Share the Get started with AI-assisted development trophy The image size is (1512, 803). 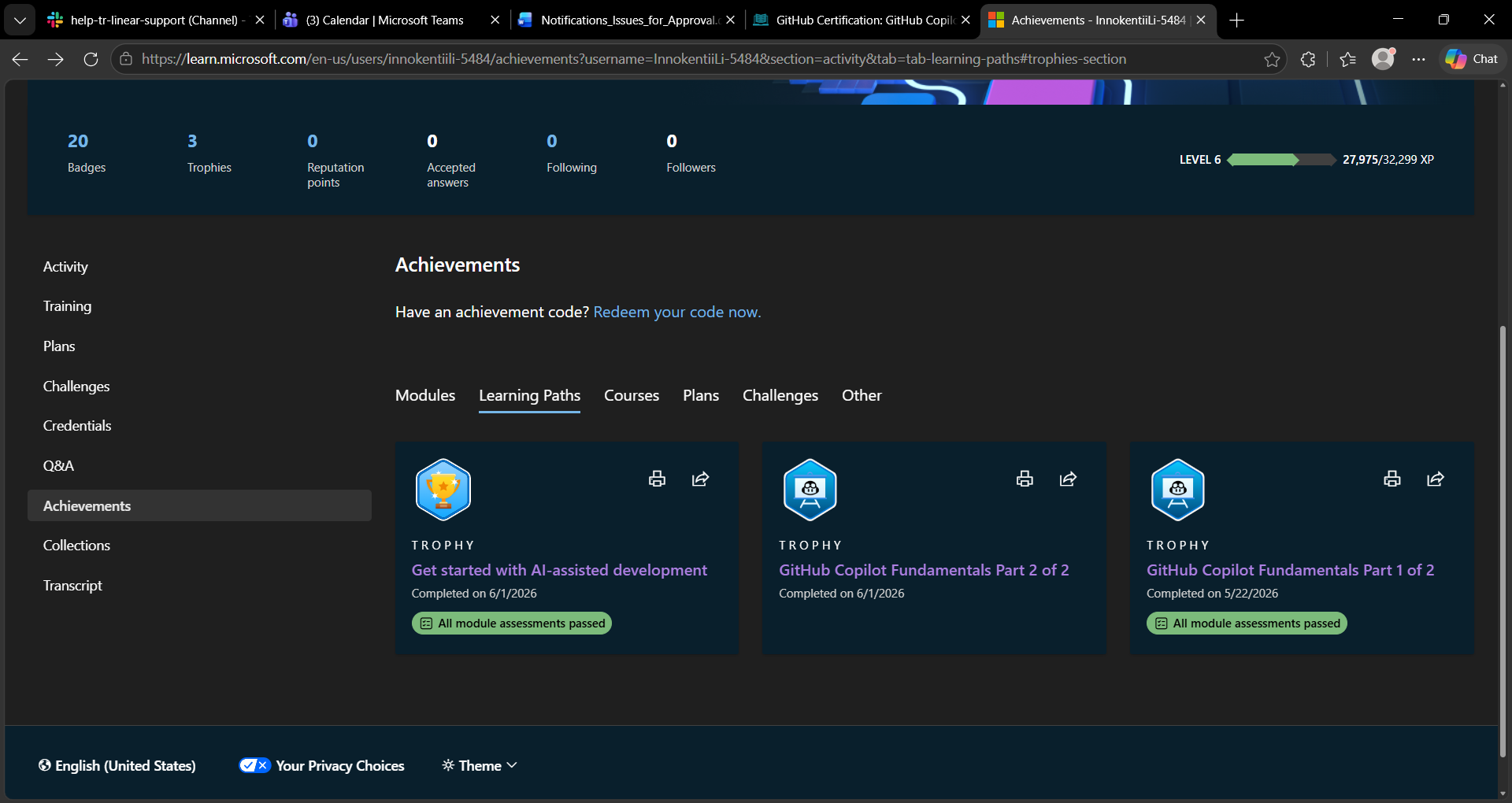(x=700, y=479)
